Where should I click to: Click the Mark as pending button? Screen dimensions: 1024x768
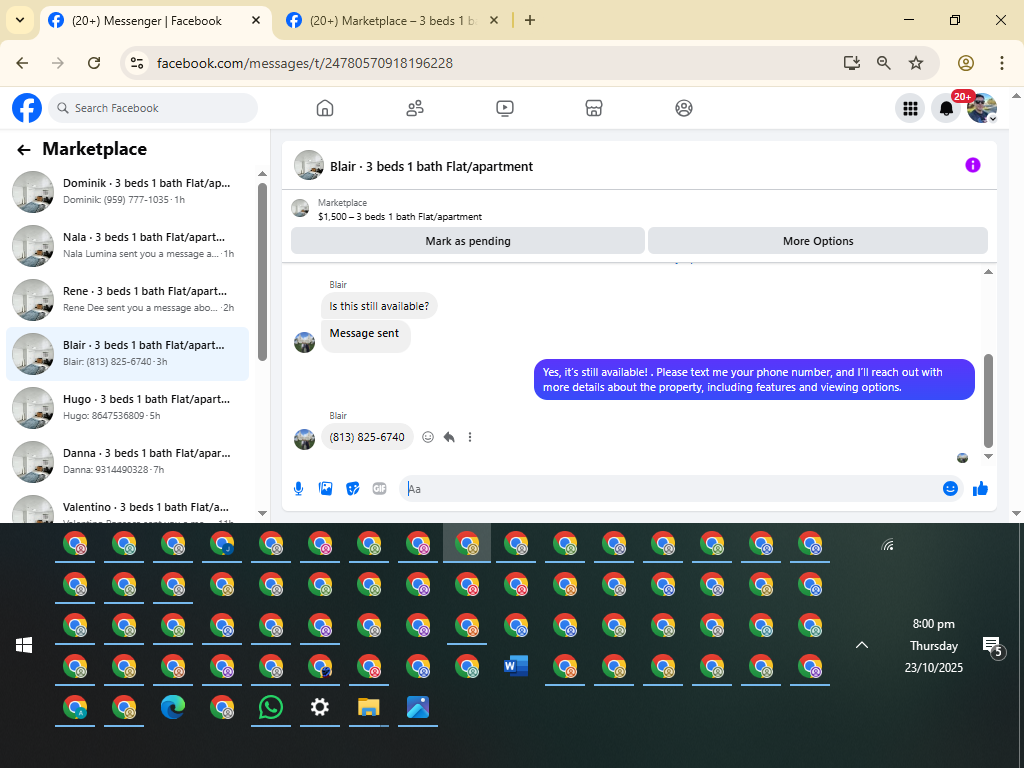[468, 241]
